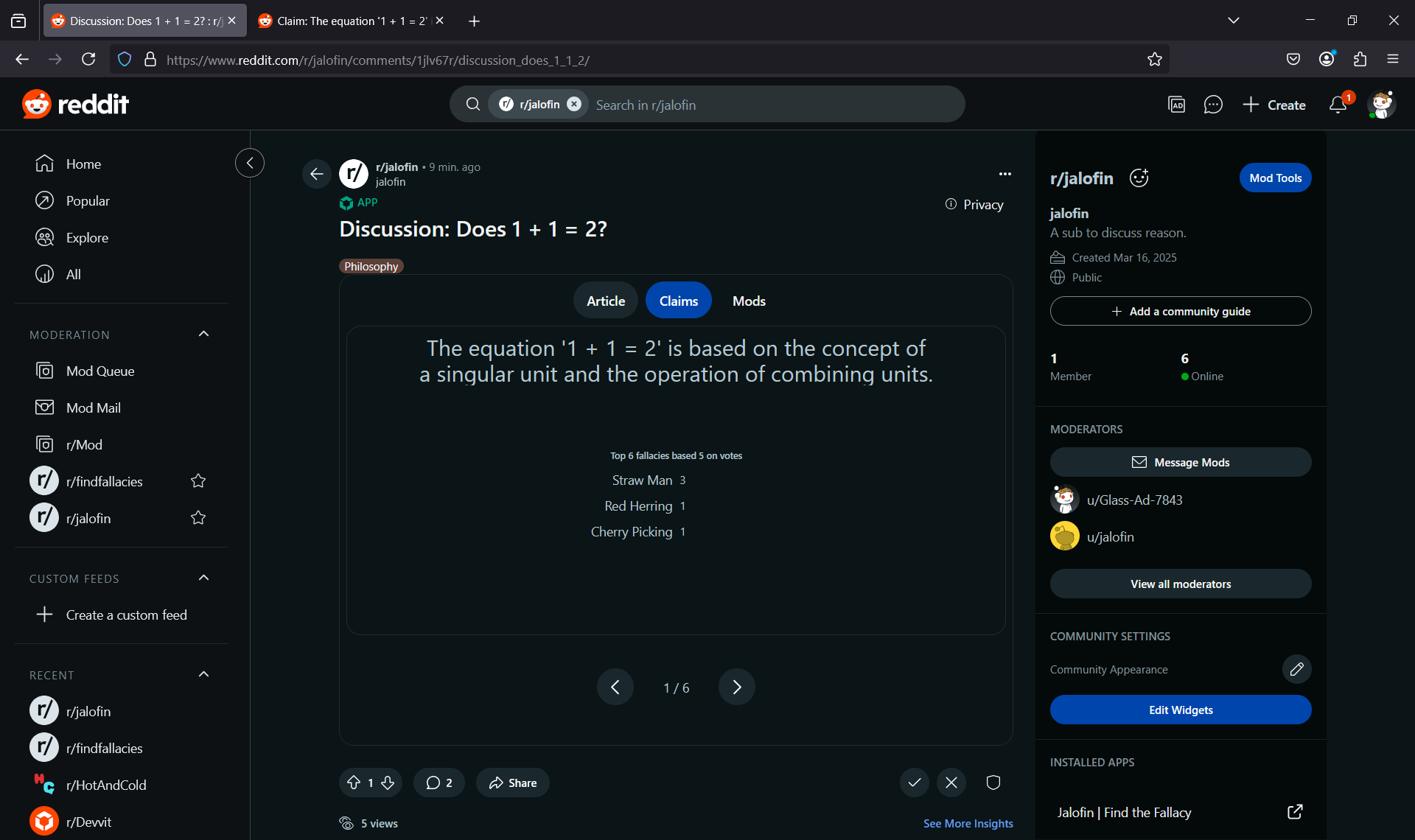Toggle favorite star for r/jalofin
Image resolution: width=1415 pixels, height=840 pixels.
click(x=198, y=518)
